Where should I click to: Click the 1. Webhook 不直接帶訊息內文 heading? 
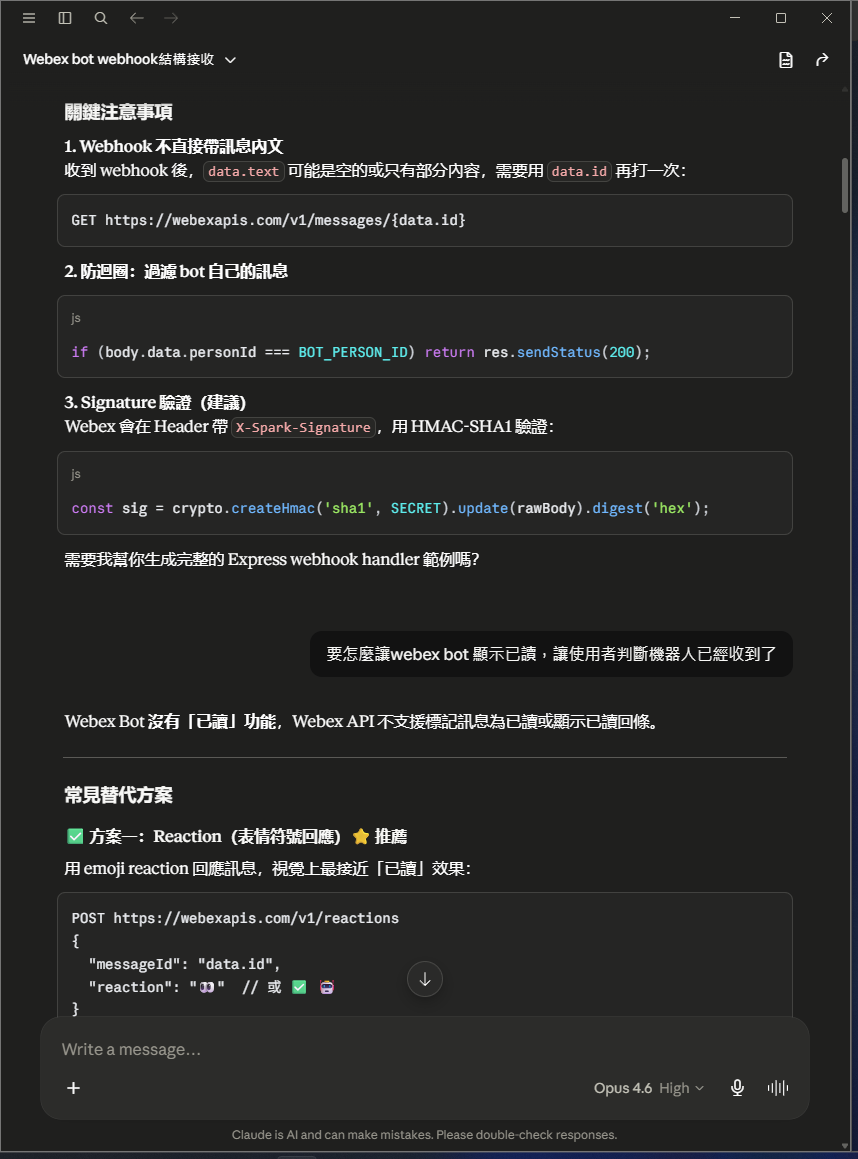(174, 147)
